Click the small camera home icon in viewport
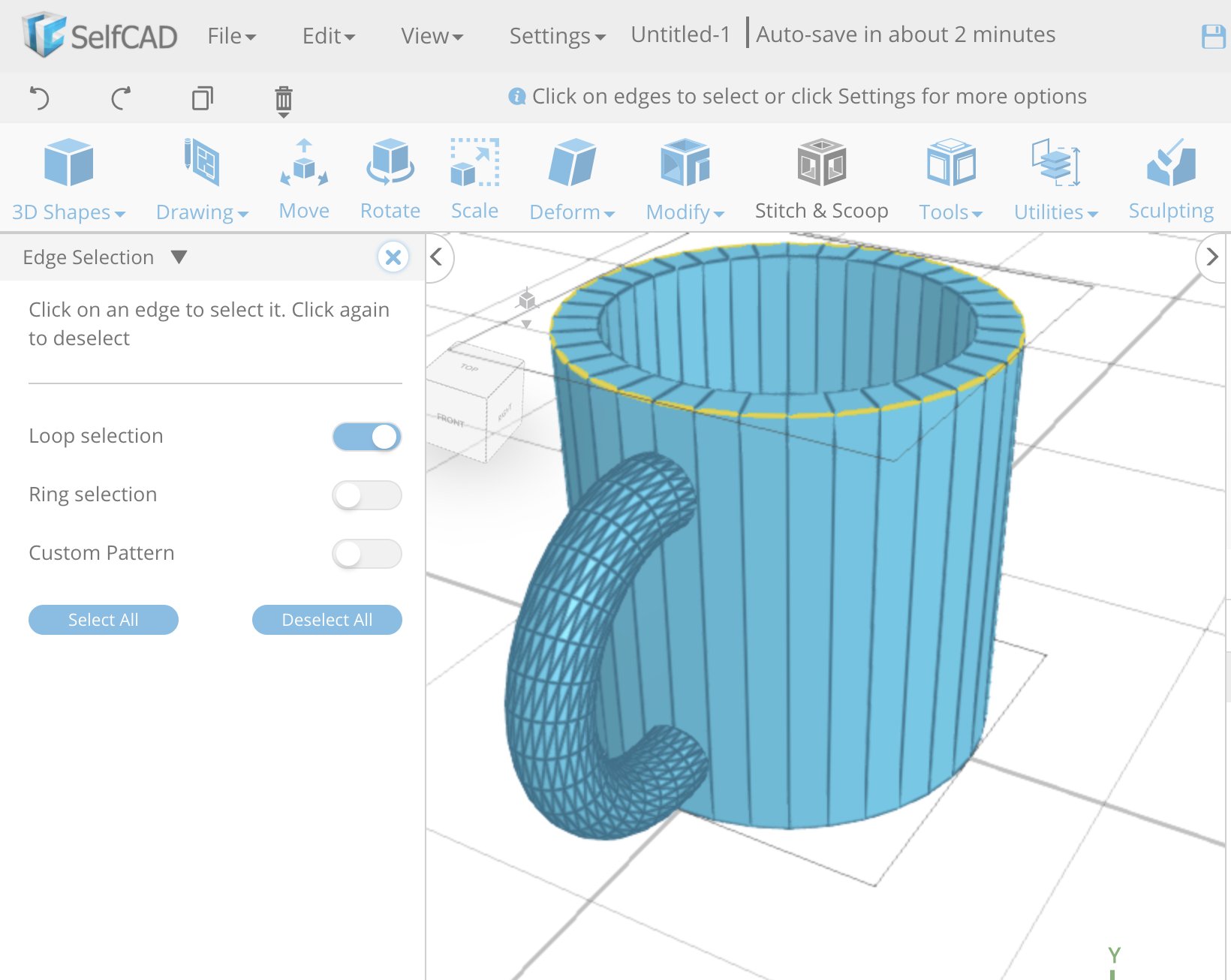Screen dimensions: 1231x980 (527, 301)
